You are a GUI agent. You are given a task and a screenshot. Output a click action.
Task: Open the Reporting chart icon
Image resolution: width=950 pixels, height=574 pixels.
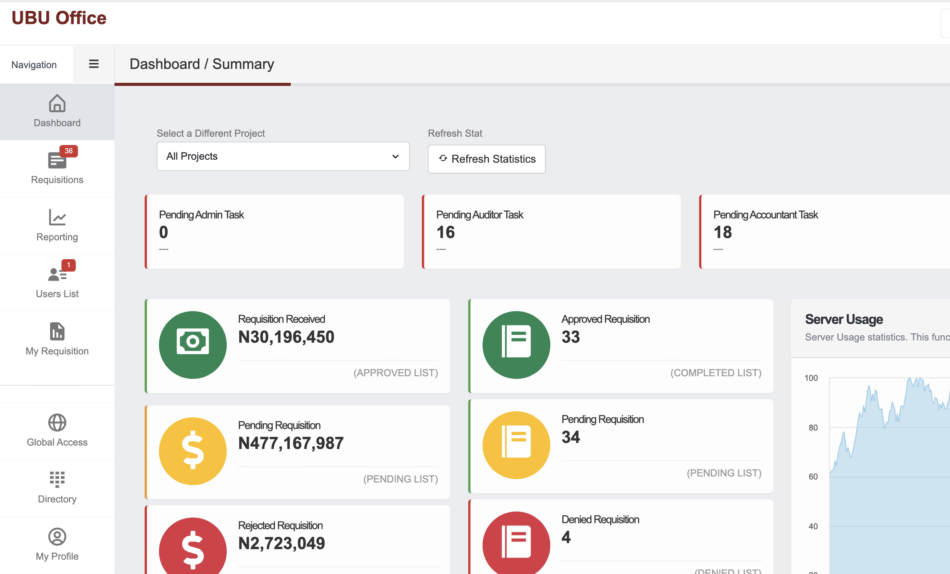tap(57, 218)
